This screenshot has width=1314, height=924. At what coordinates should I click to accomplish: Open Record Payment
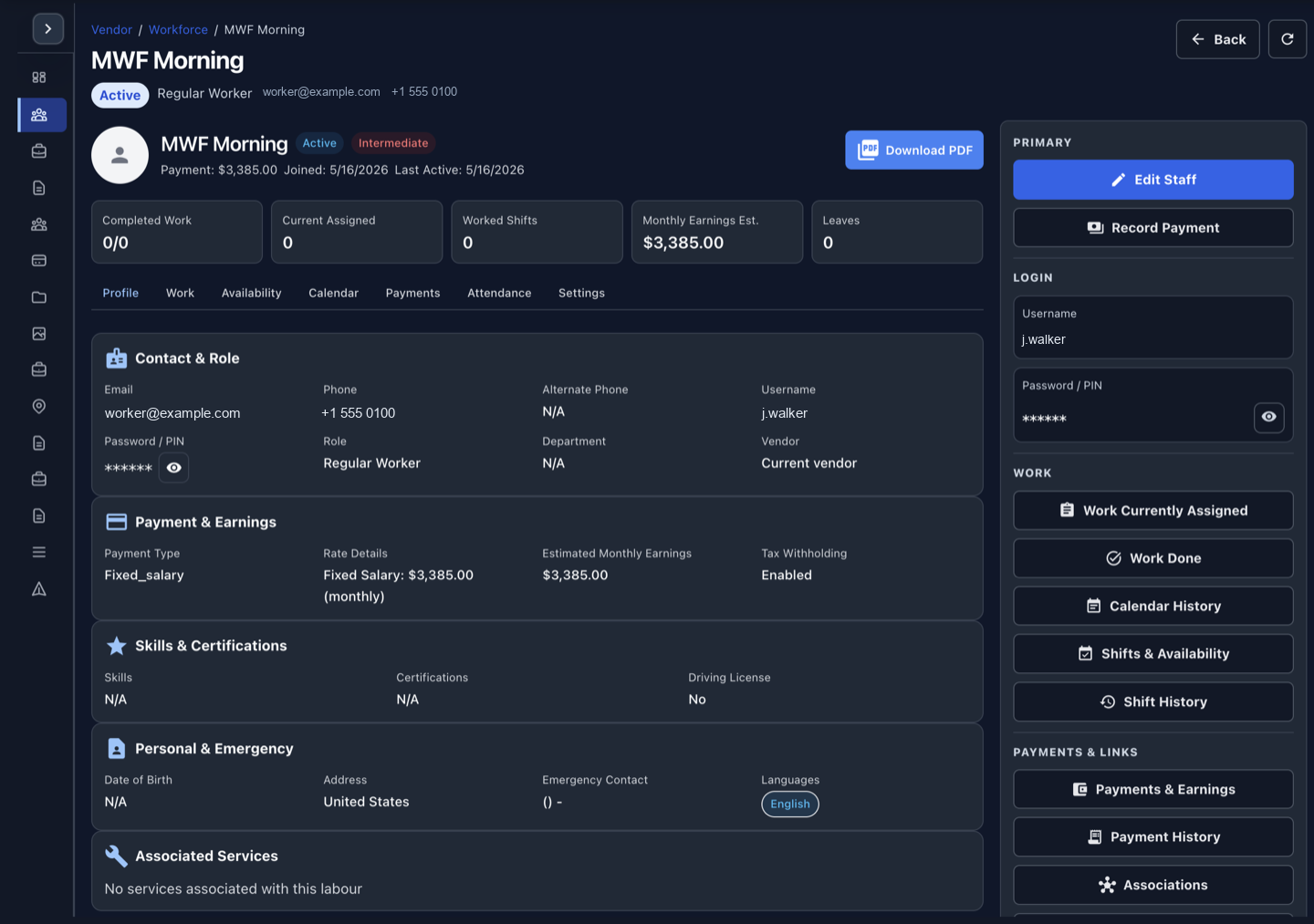point(1153,228)
